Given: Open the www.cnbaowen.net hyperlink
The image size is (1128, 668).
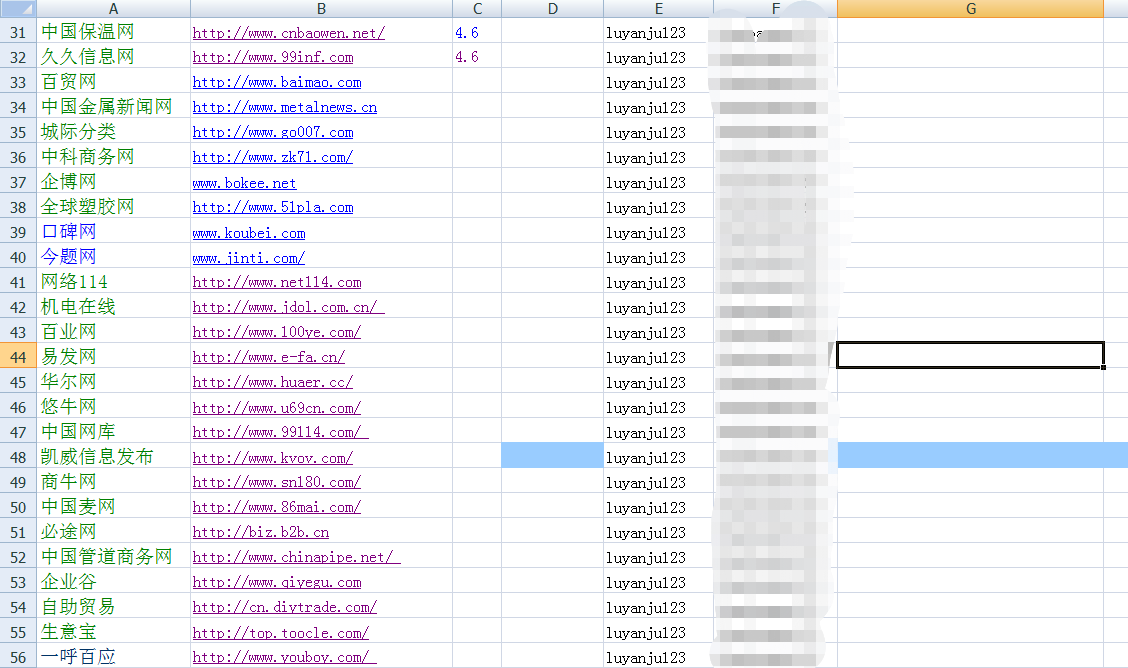Looking at the screenshot, I should (288, 33).
